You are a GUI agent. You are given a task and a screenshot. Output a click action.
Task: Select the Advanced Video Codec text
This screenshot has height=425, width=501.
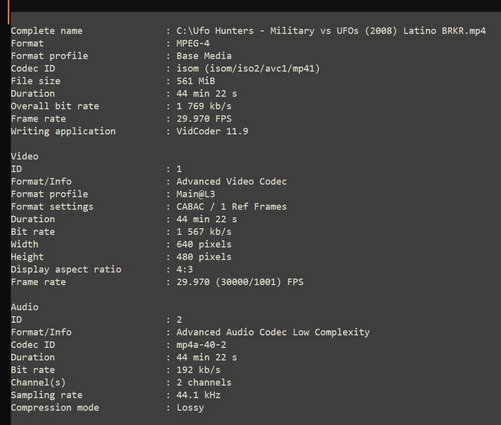[231, 182]
